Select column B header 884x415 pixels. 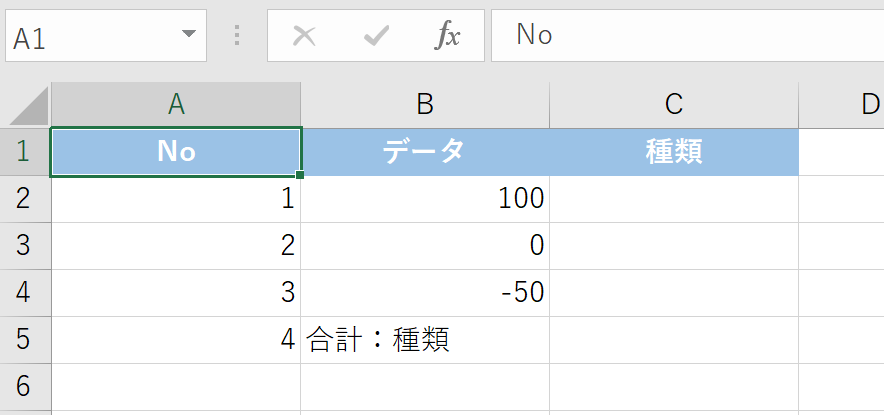click(x=425, y=104)
